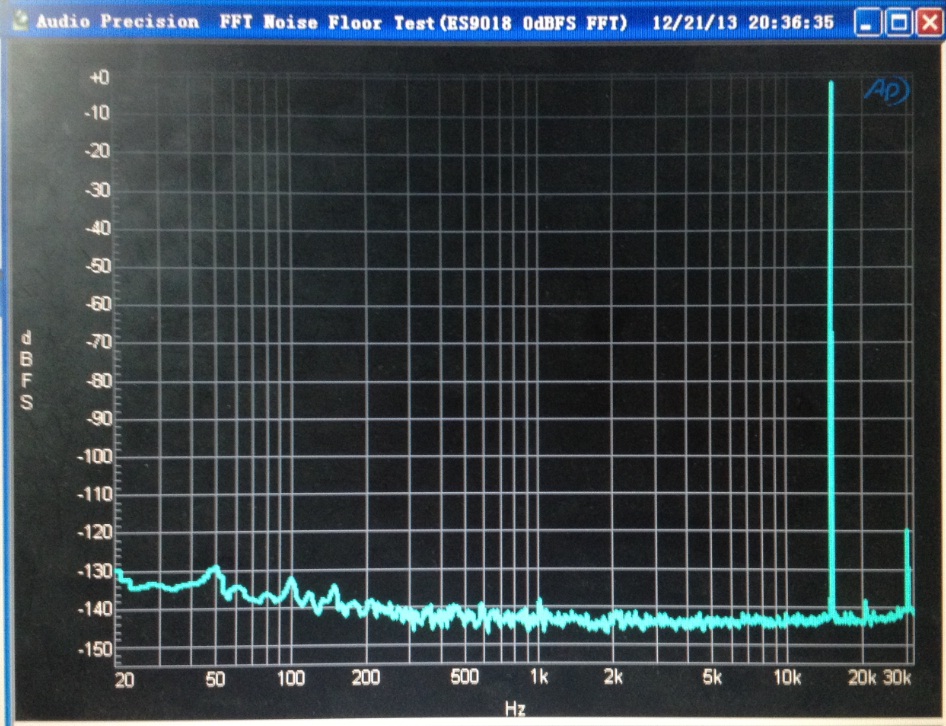Click the window title 'FFT Noise Floor Test'
Image resolution: width=946 pixels, height=726 pixels.
(326, 23)
